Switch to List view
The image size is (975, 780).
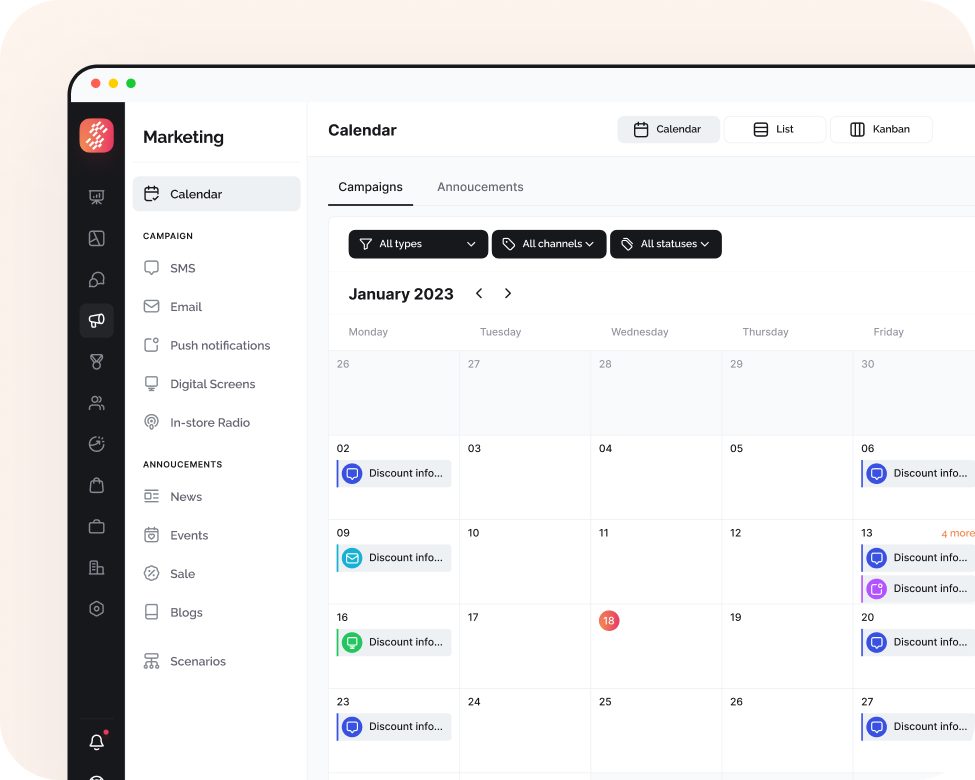point(775,129)
